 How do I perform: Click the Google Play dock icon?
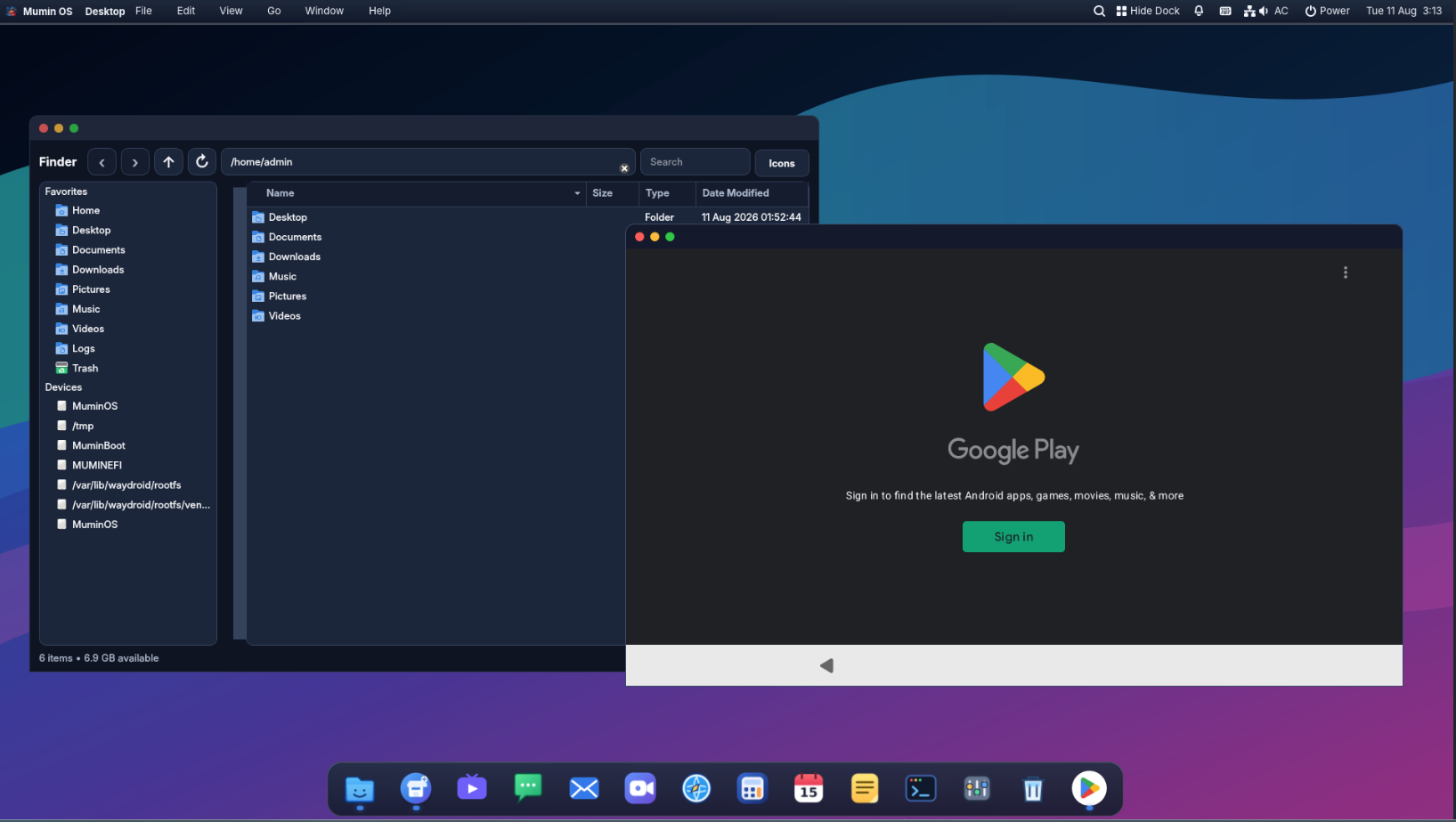tap(1089, 788)
